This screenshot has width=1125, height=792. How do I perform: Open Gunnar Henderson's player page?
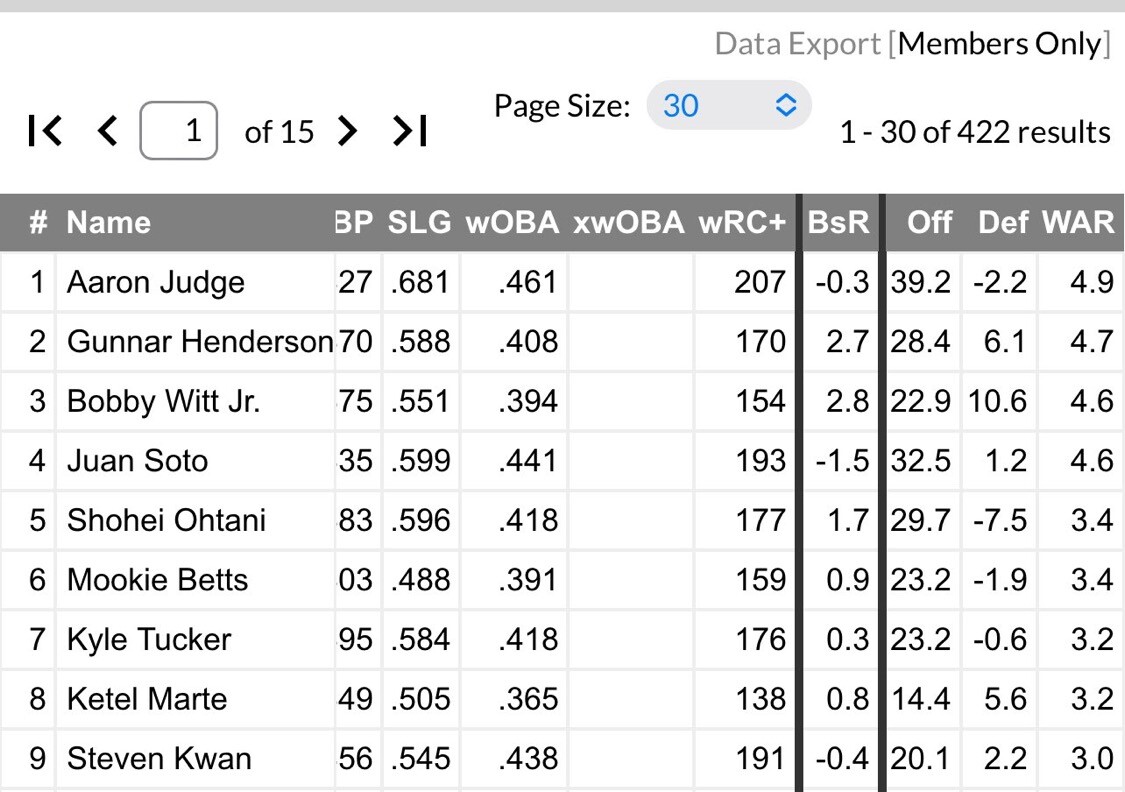pos(199,342)
